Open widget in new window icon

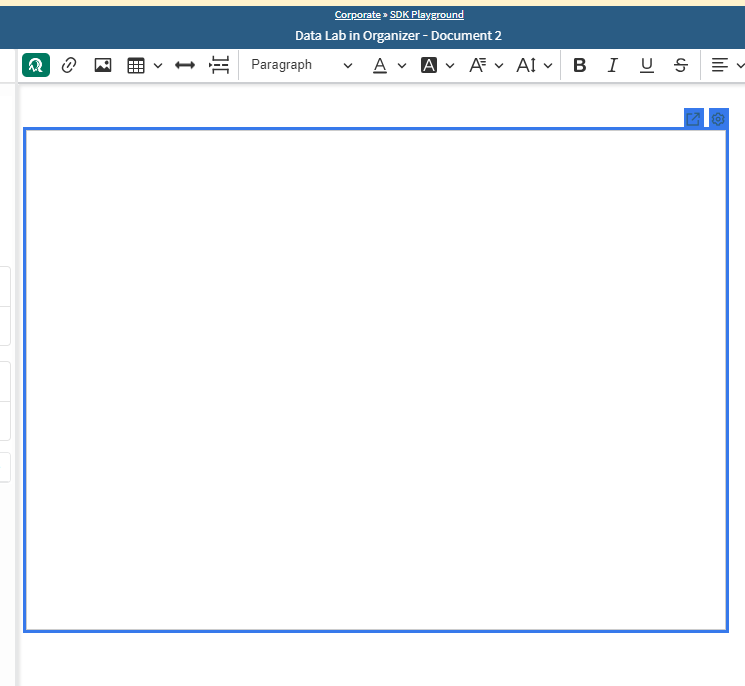click(693, 119)
